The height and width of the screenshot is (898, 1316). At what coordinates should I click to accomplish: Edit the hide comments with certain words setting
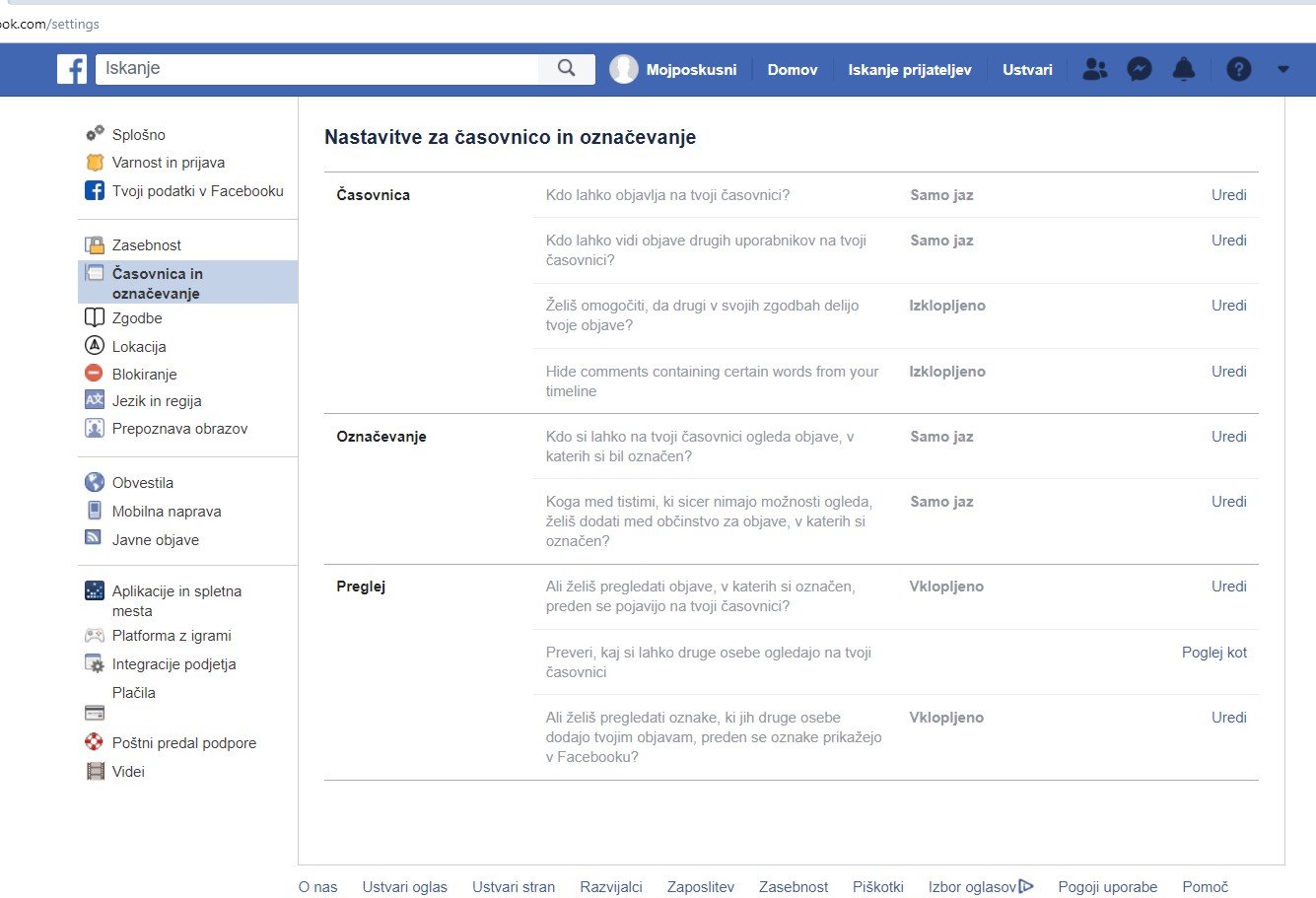[1228, 372]
